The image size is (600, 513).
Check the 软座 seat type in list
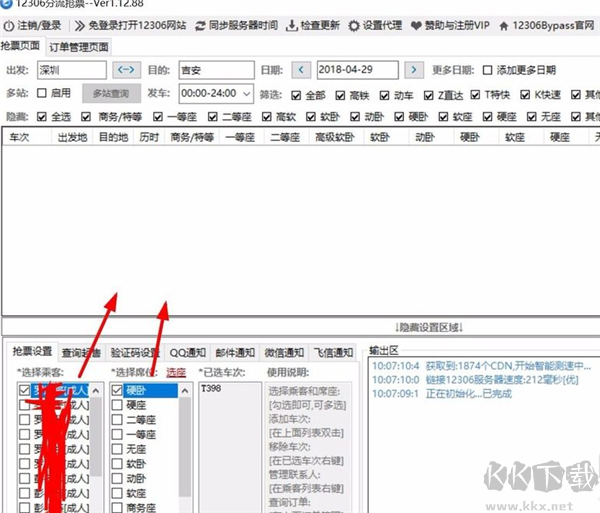pos(117,493)
